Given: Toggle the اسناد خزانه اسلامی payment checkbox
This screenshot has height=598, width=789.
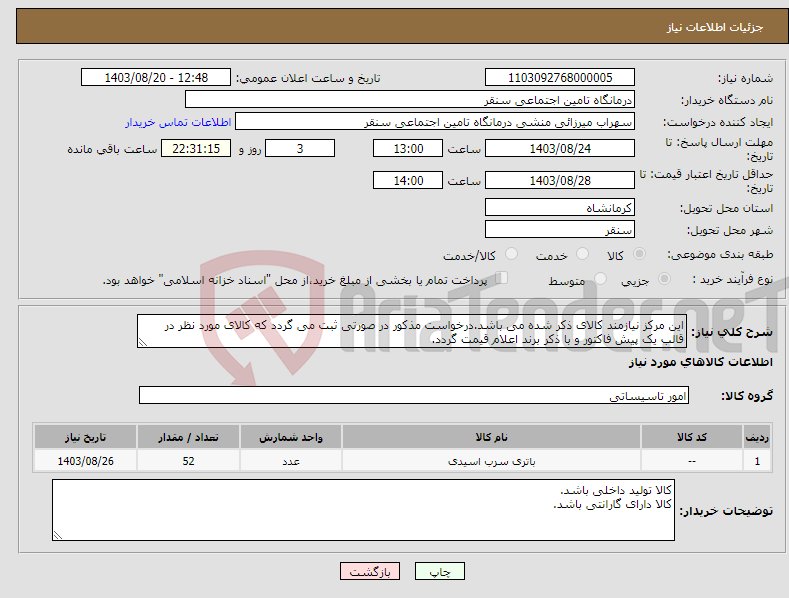Looking at the screenshot, I should click(501, 278).
